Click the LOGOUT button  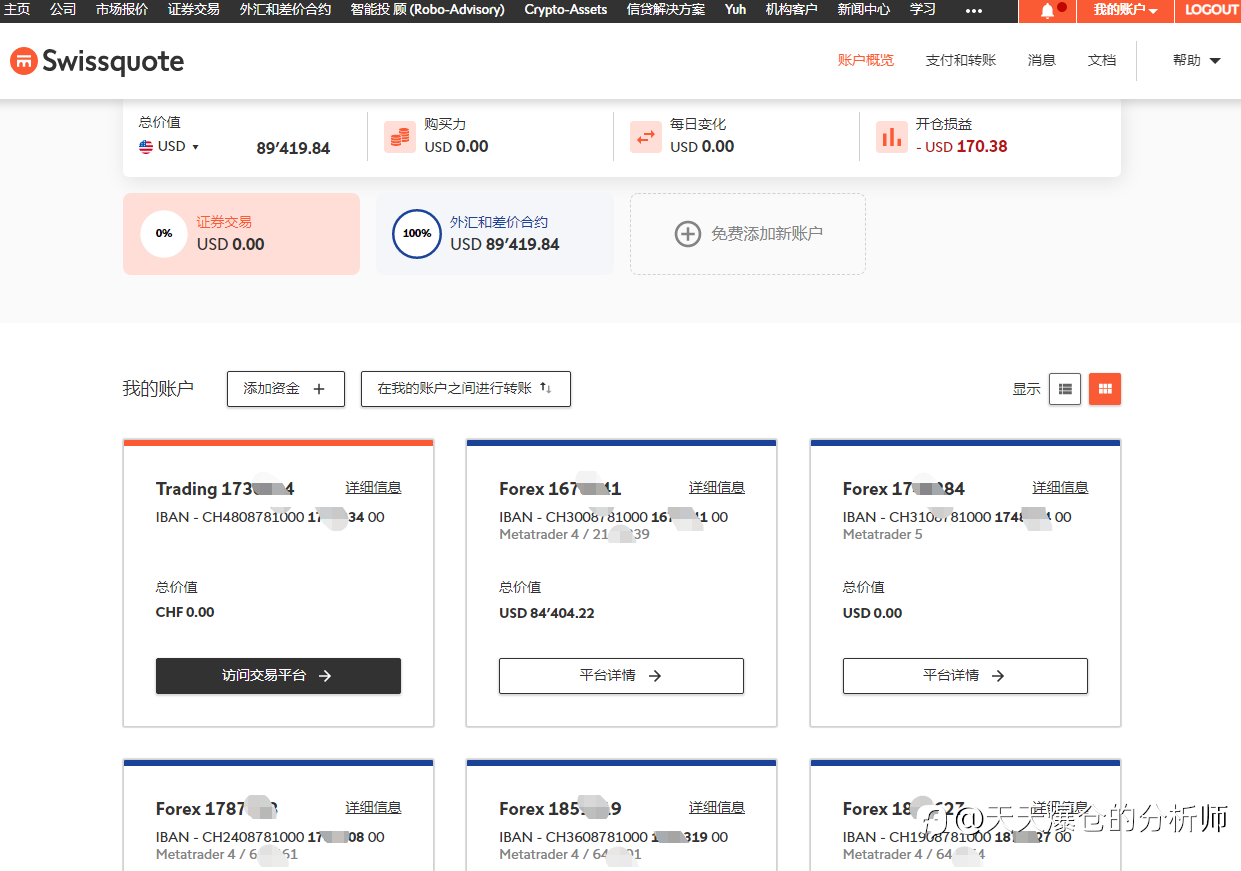pos(1211,10)
